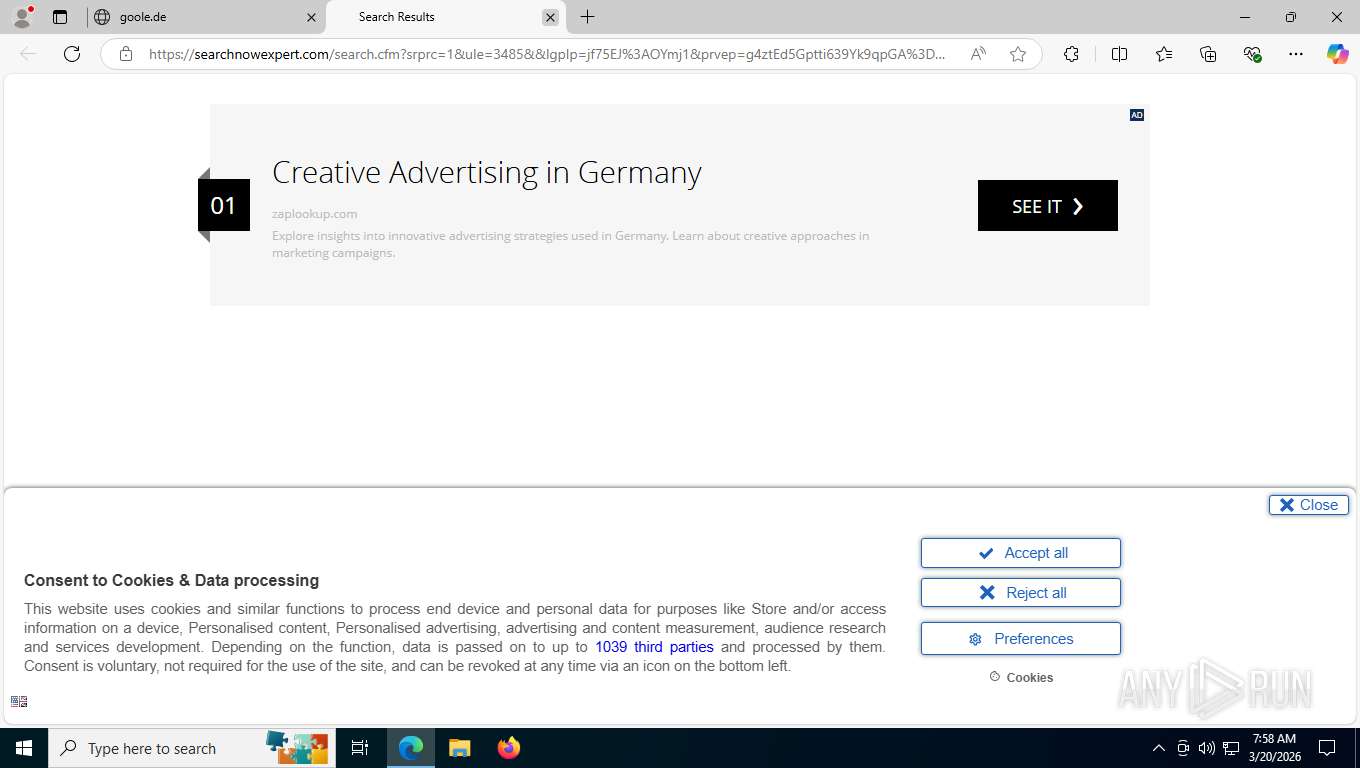Activate Read aloud icon in address bar

click(978, 54)
